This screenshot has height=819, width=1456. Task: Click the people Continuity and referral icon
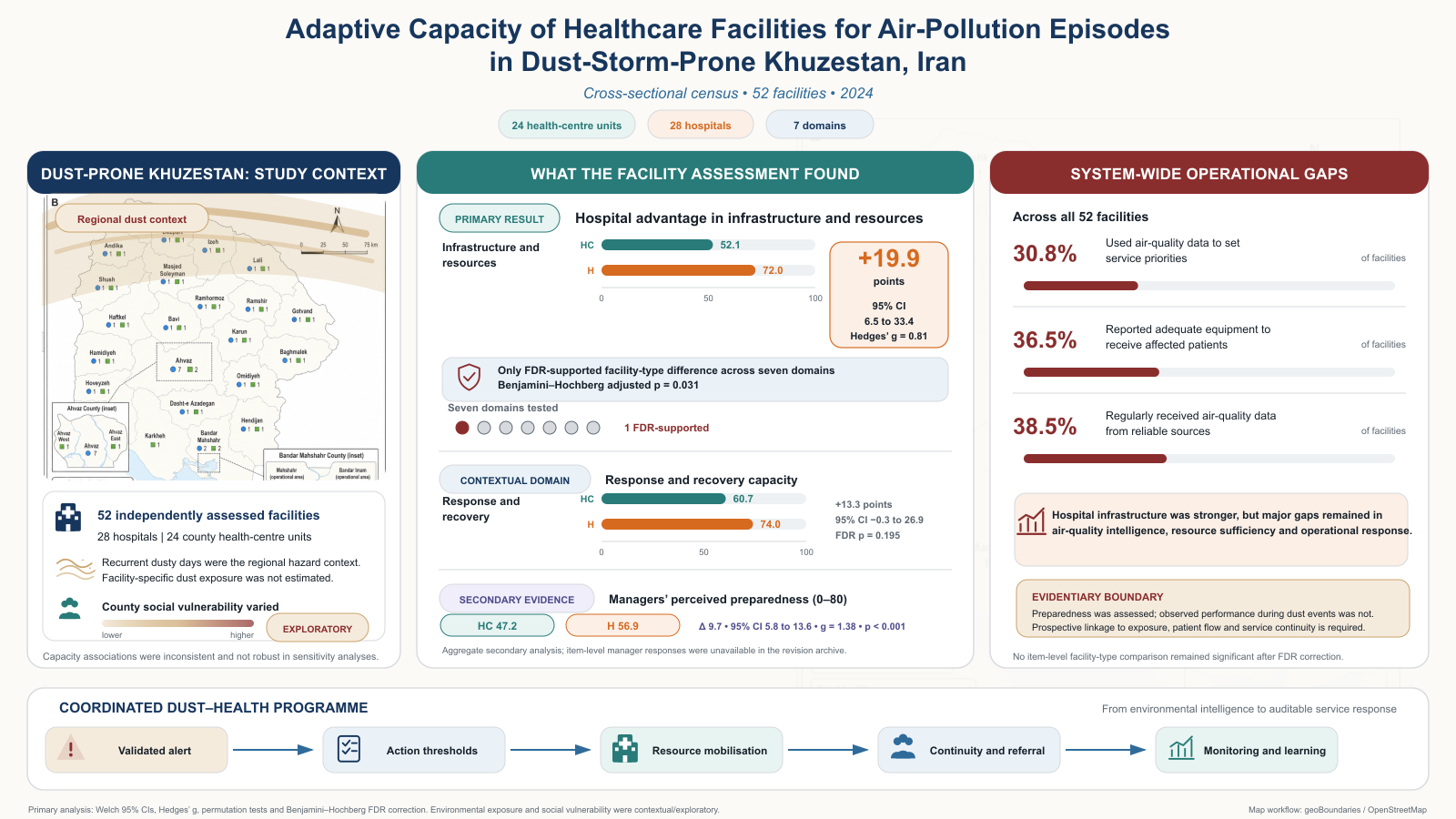(x=903, y=748)
